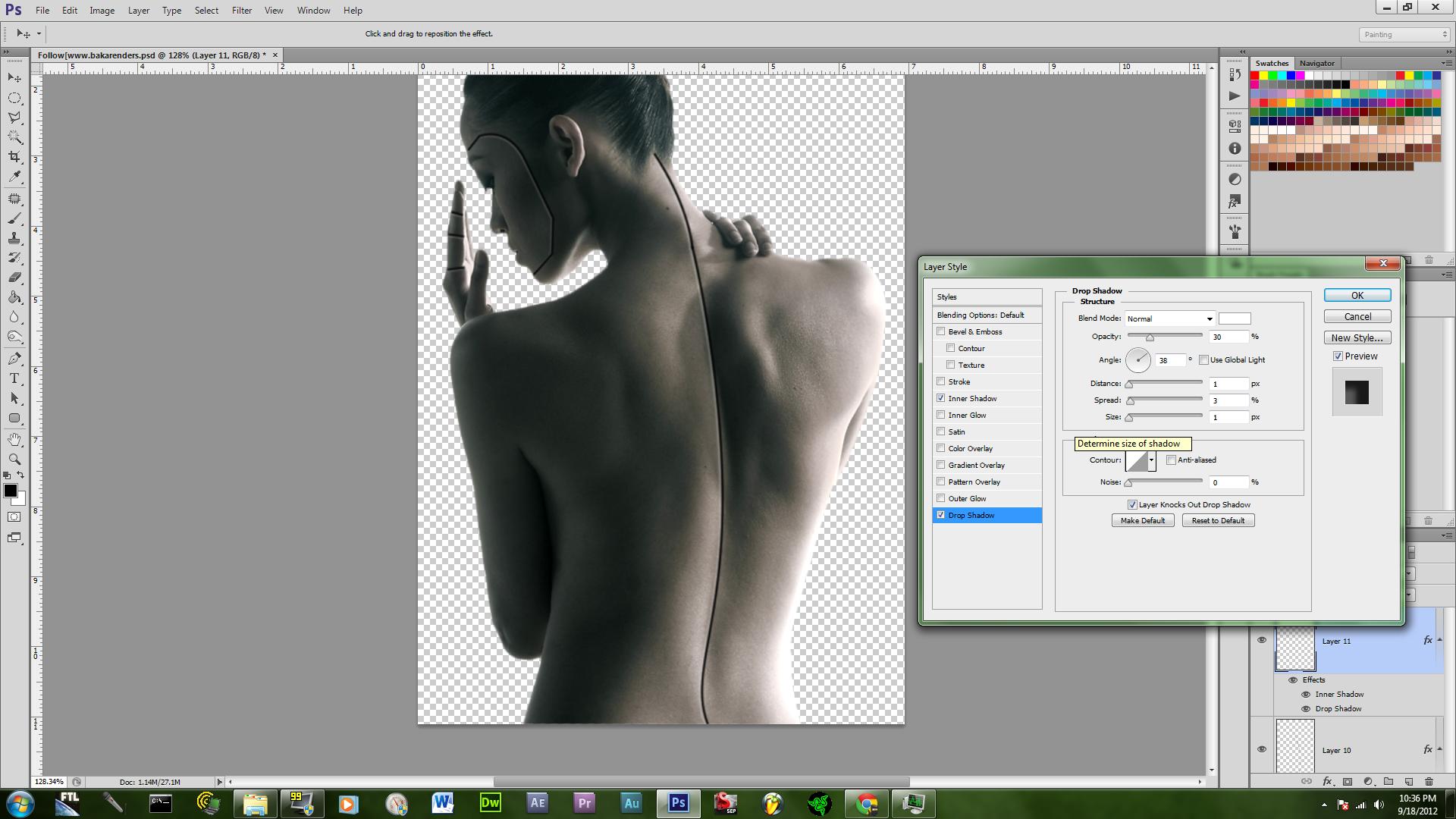Hide Layer 11 with its eye icon
Image resolution: width=1456 pixels, height=819 pixels.
(x=1262, y=640)
